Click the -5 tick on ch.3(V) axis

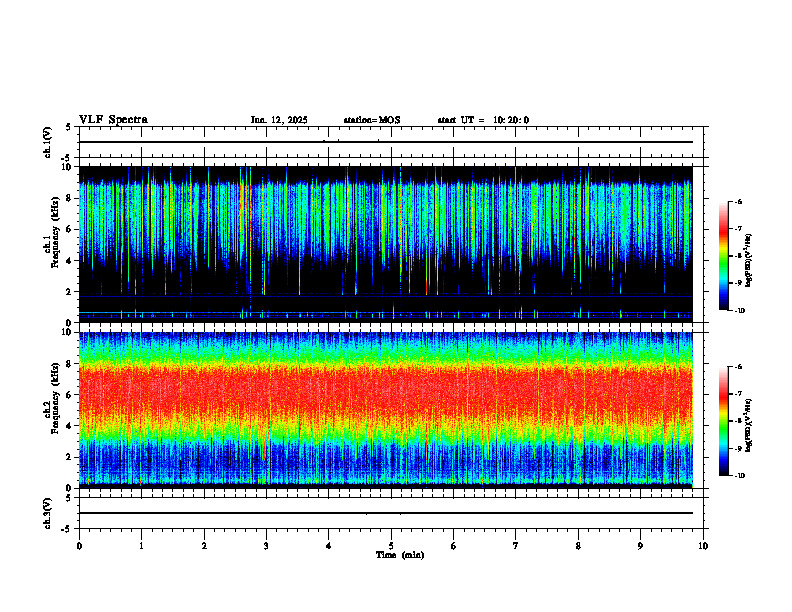click(67, 529)
